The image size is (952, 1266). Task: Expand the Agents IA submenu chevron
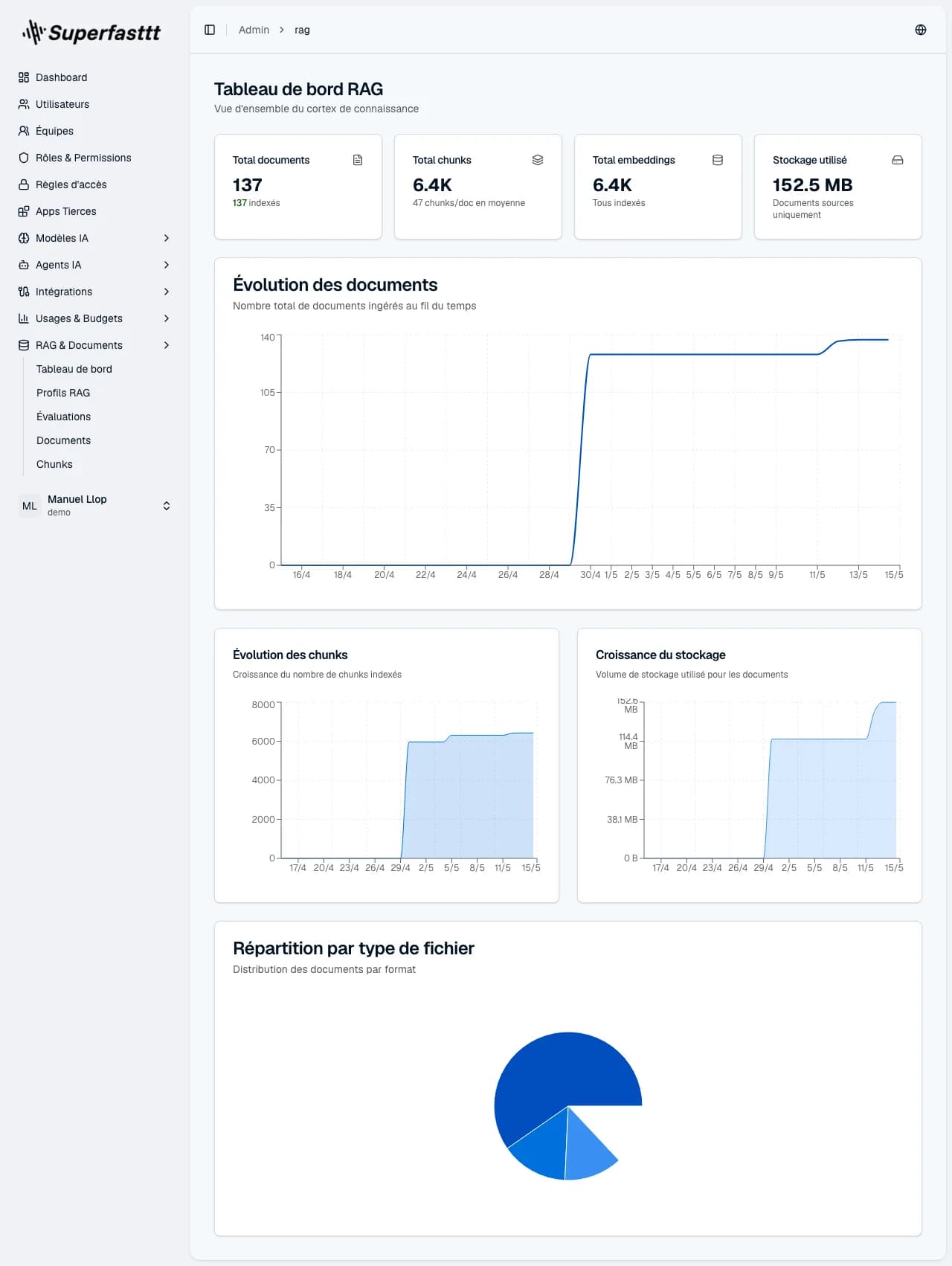click(x=167, y=265)
